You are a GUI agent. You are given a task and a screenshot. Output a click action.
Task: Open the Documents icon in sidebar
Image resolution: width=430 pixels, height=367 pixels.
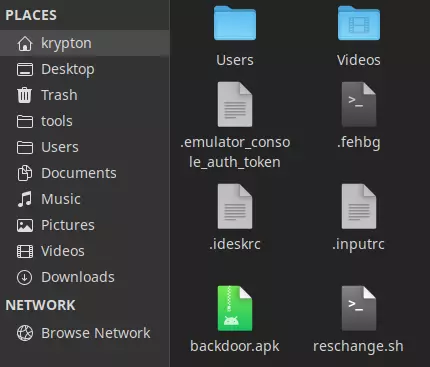(x=25, y=173)
